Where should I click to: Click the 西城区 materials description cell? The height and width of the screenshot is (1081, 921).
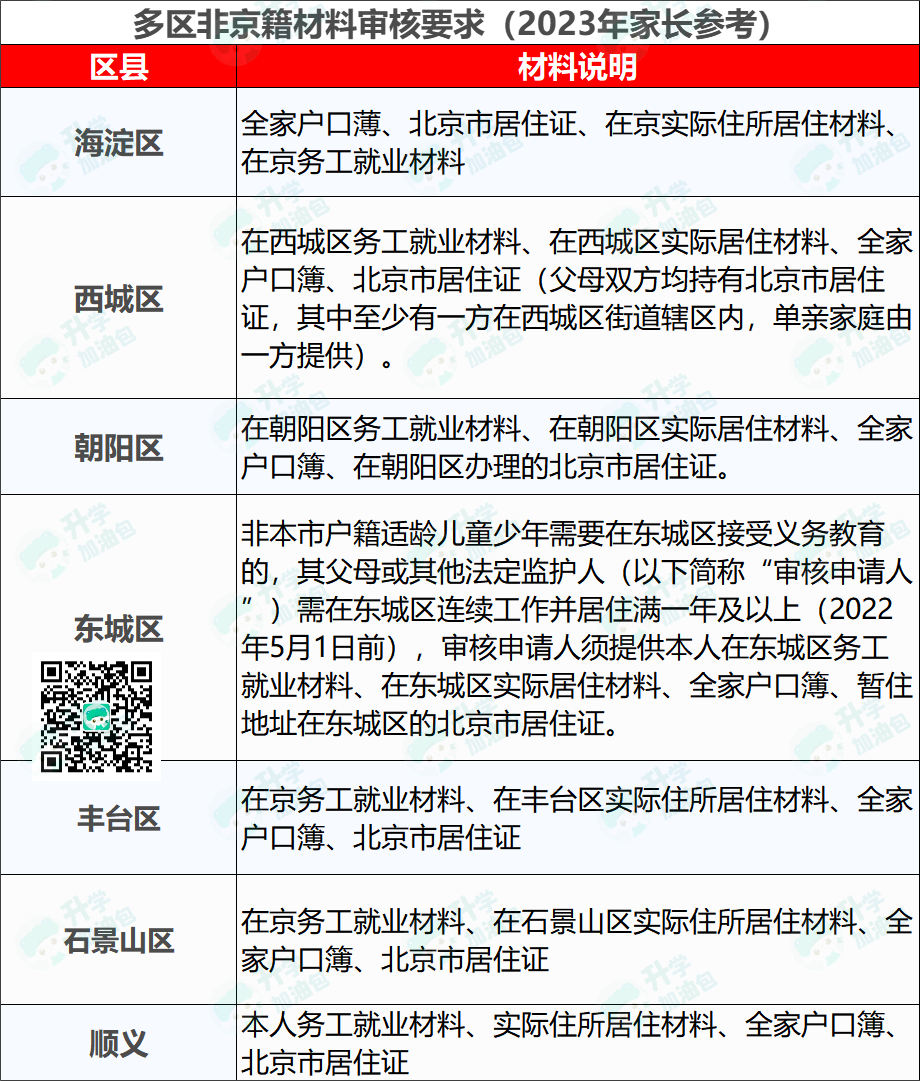click(x=578, y=298)
